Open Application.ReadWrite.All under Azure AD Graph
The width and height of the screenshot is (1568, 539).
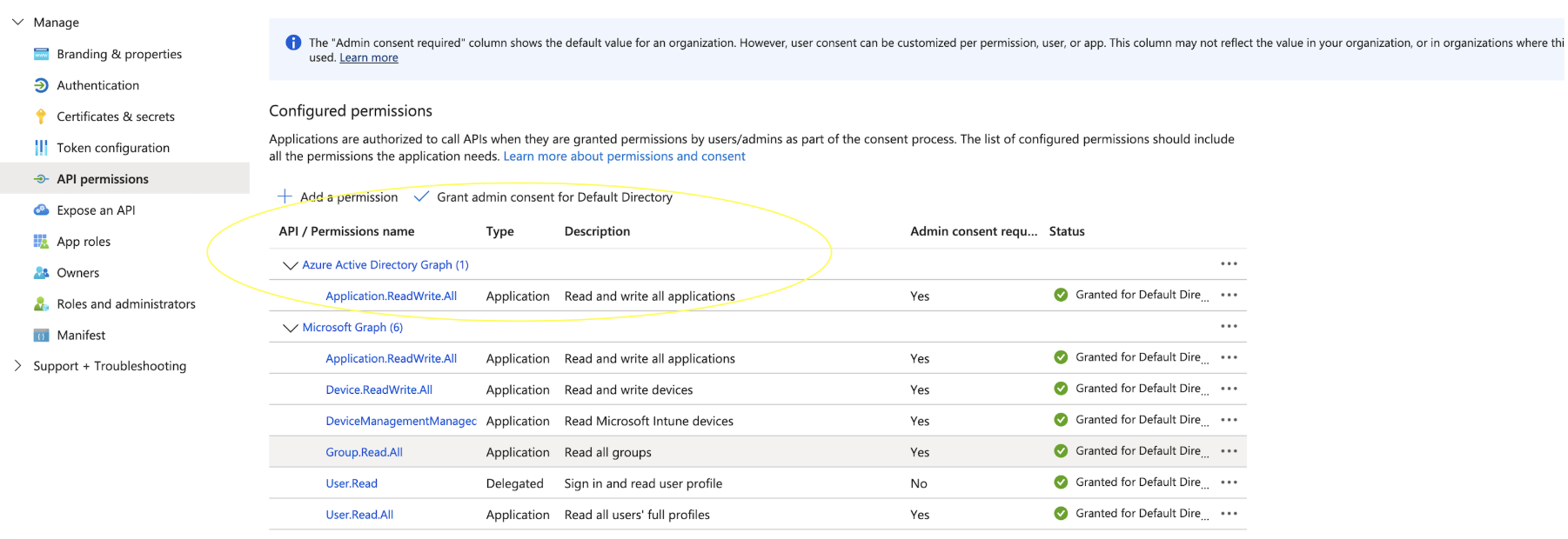tap(391, 296)
